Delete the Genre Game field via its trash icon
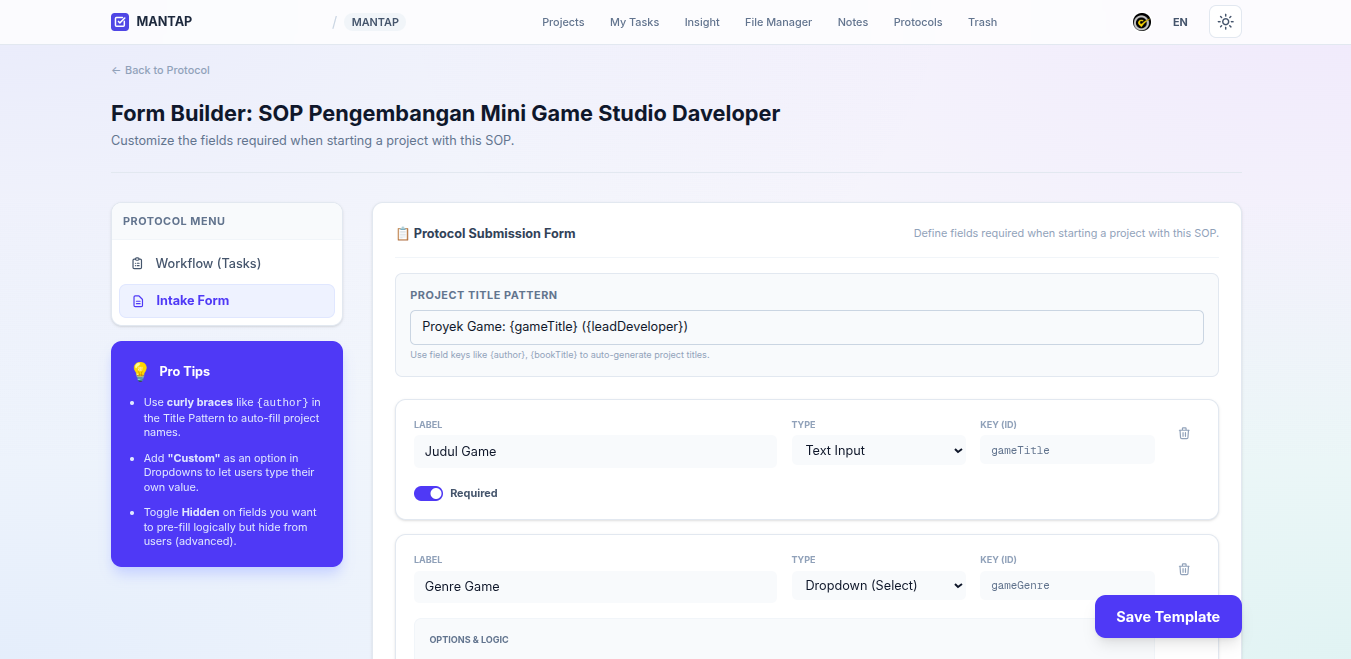This screenshot has height=659, width=1351. [x=1184, y=569]
